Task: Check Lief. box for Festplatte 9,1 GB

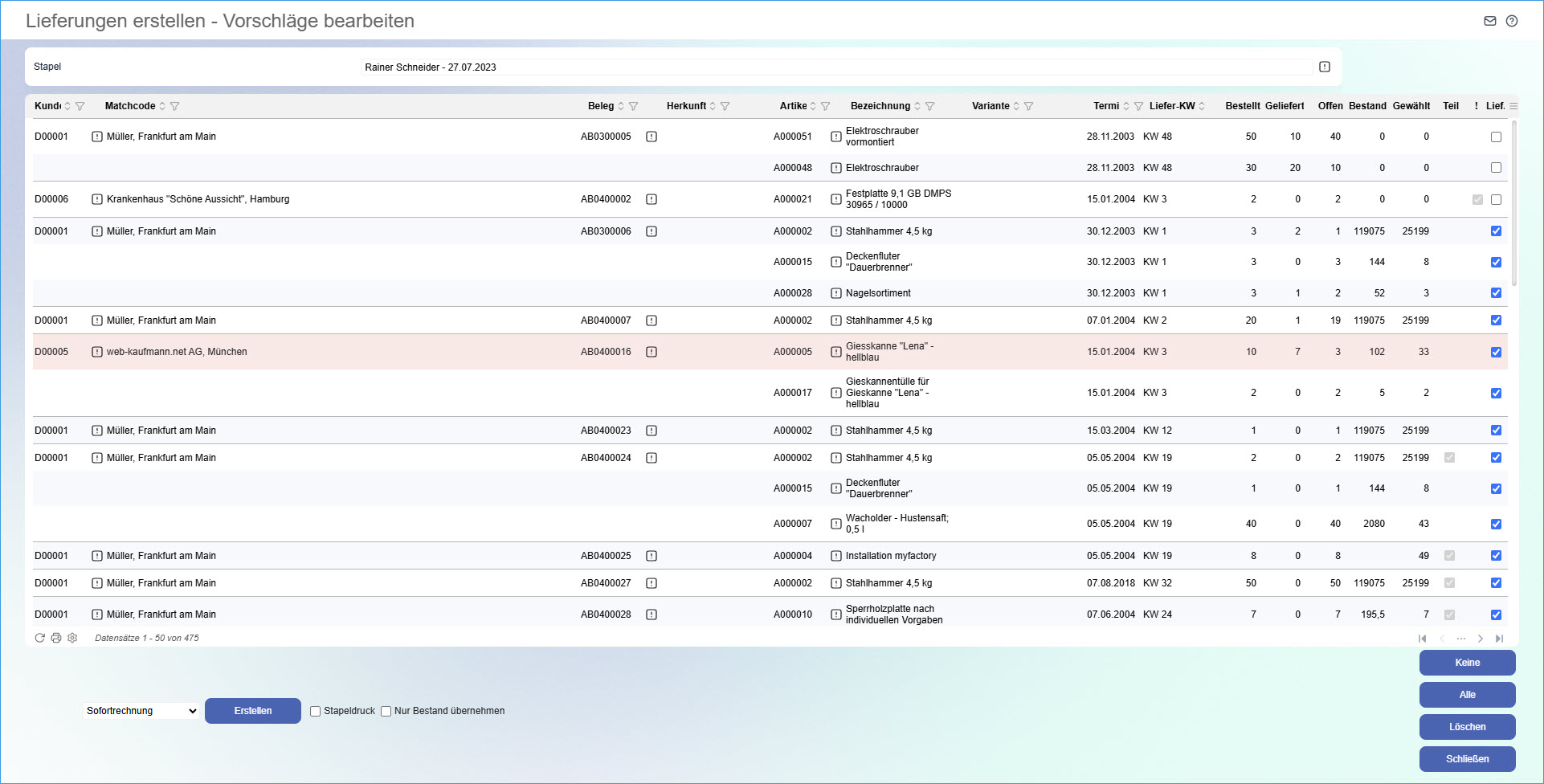Action: pos(1496,199)
